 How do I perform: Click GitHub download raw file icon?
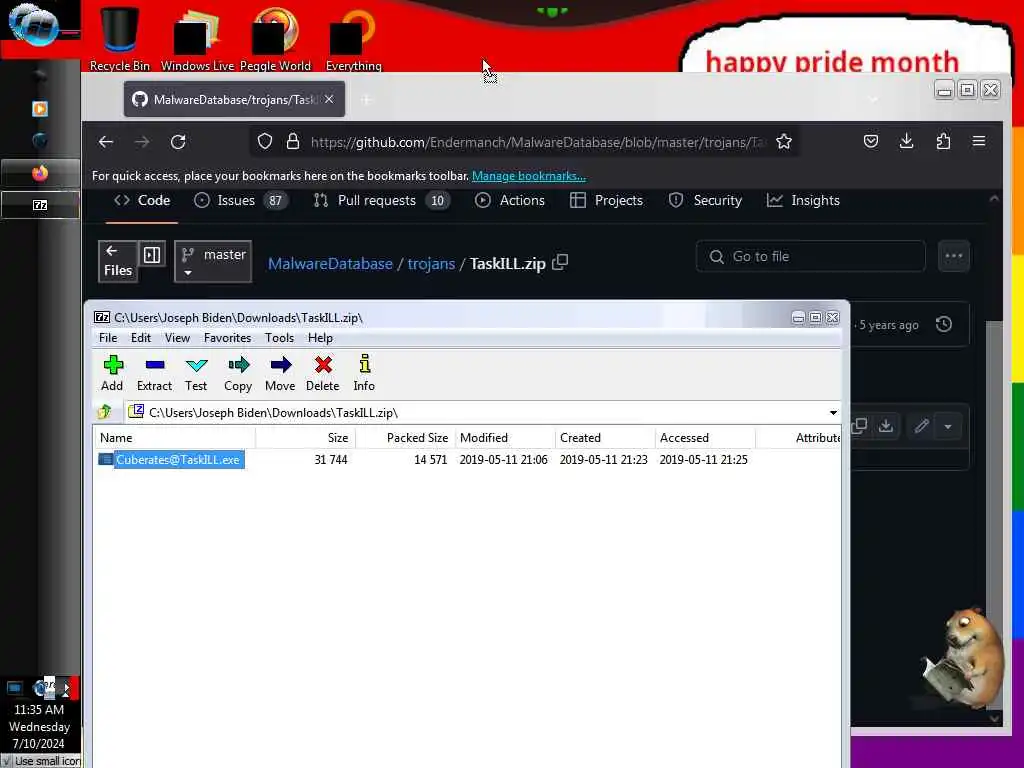point(886,426)
